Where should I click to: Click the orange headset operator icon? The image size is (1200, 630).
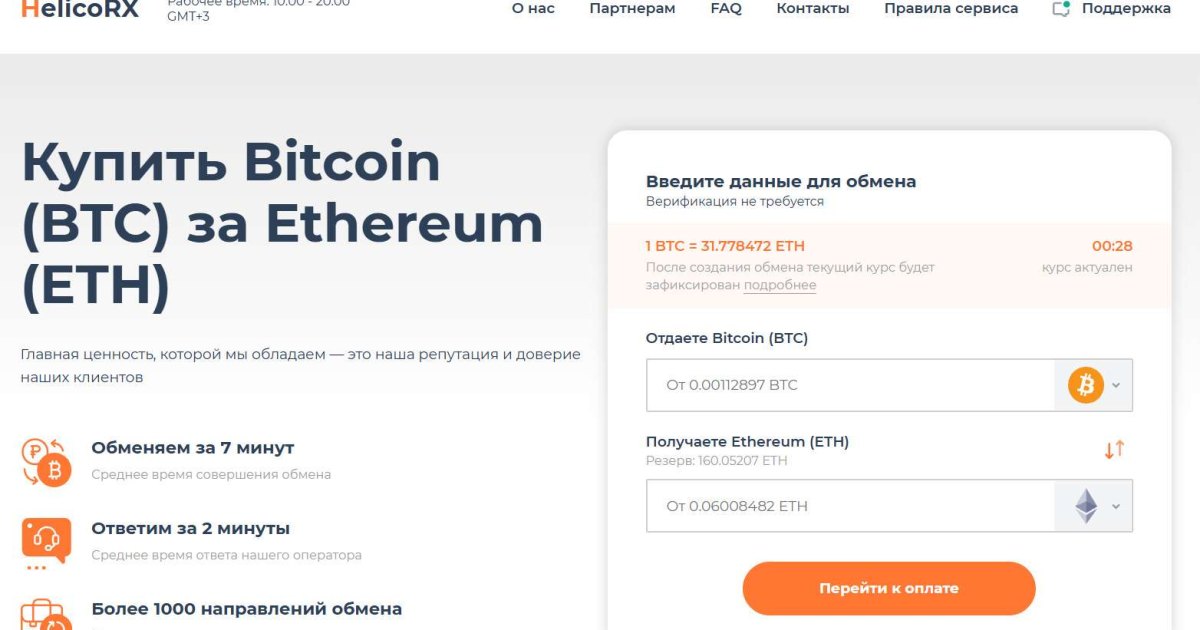tap(46, 543)
